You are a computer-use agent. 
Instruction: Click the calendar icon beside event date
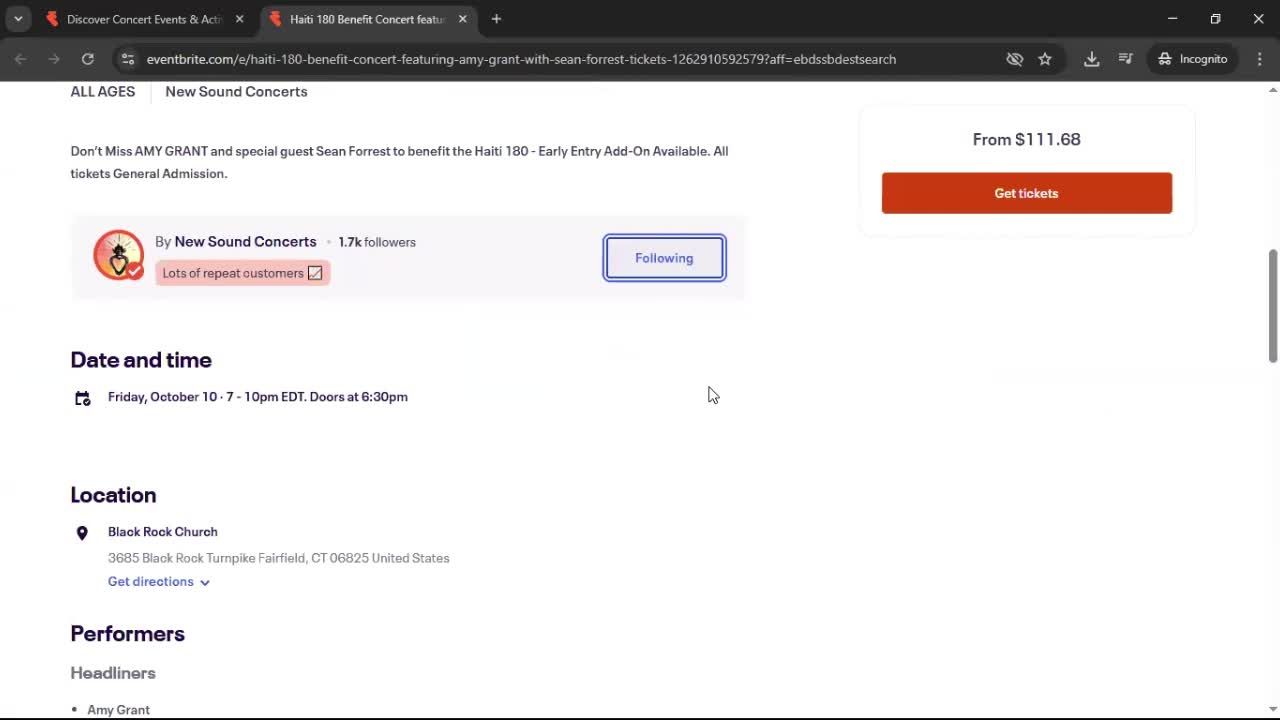coord(83,398)
